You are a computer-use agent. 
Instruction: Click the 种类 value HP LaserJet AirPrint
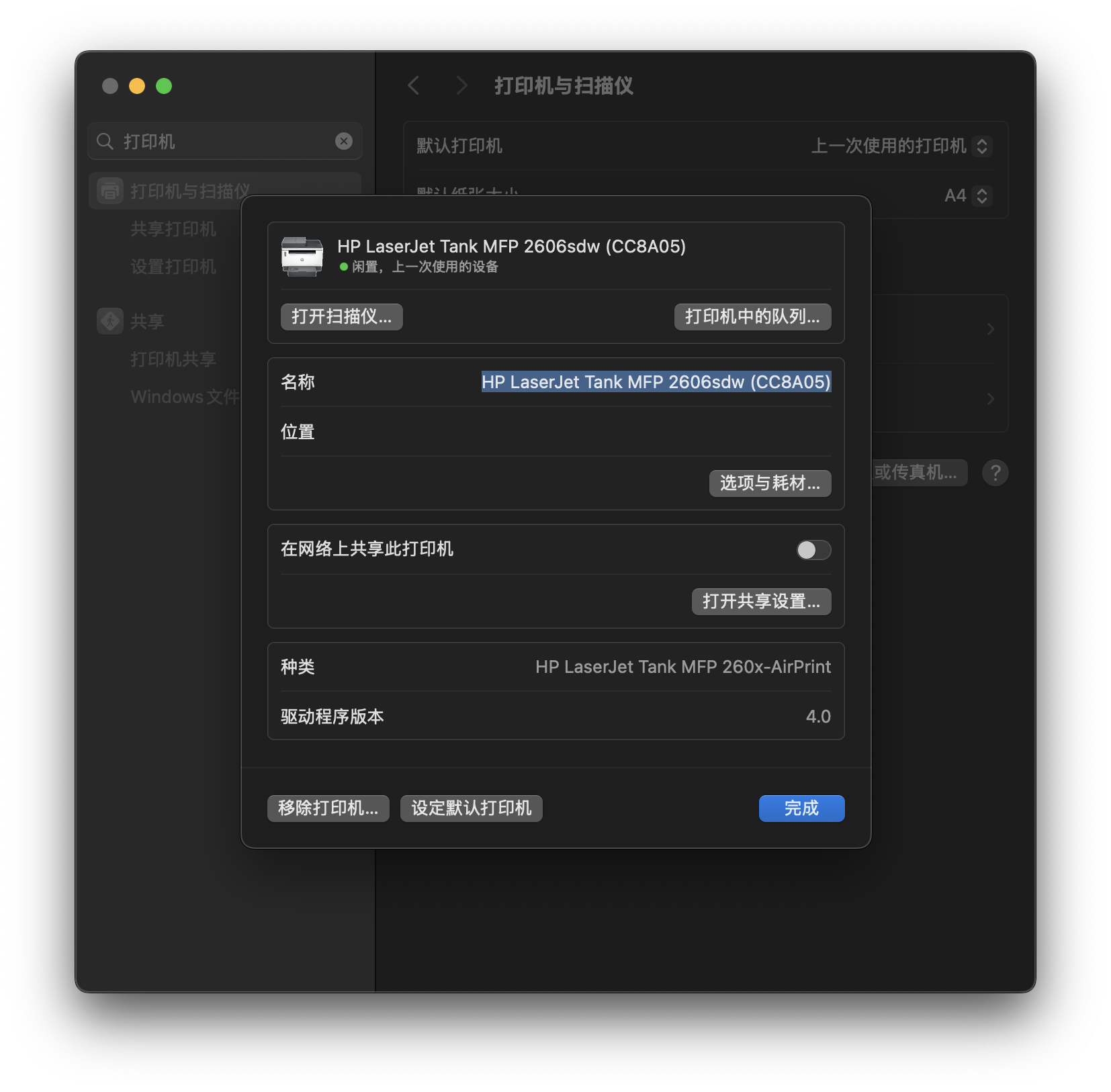click(x=683, y=667)
